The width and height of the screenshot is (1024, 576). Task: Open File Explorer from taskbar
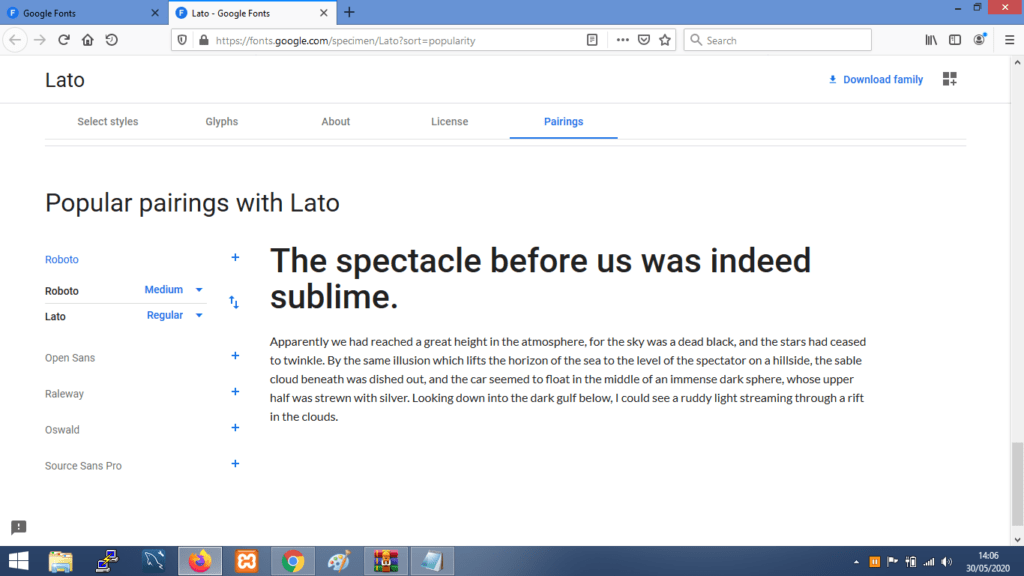point(61,561)
